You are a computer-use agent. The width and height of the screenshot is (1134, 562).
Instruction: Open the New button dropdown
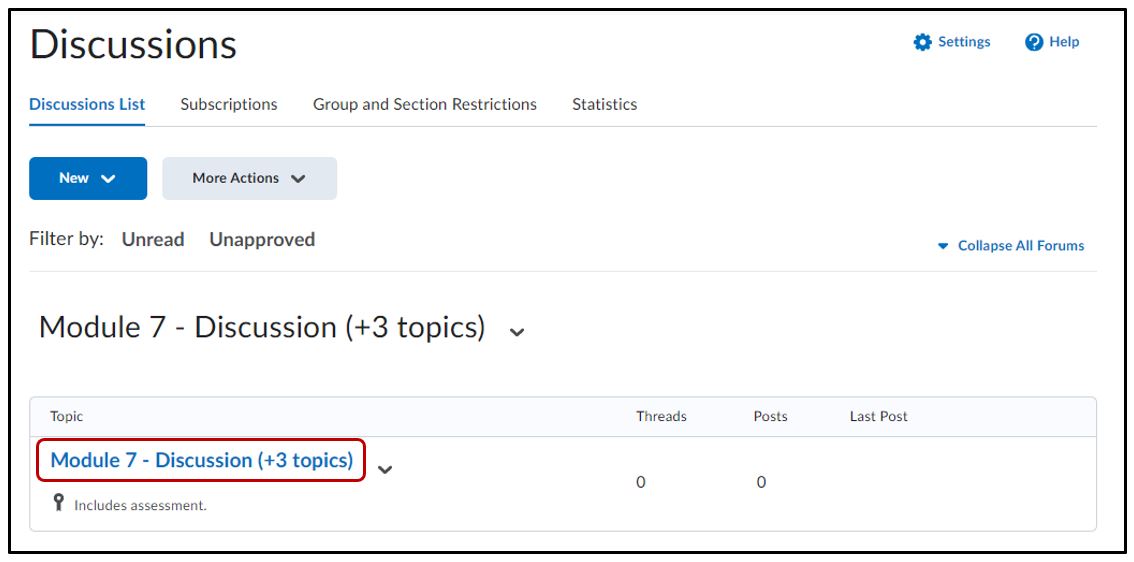(x=88, y=178)
